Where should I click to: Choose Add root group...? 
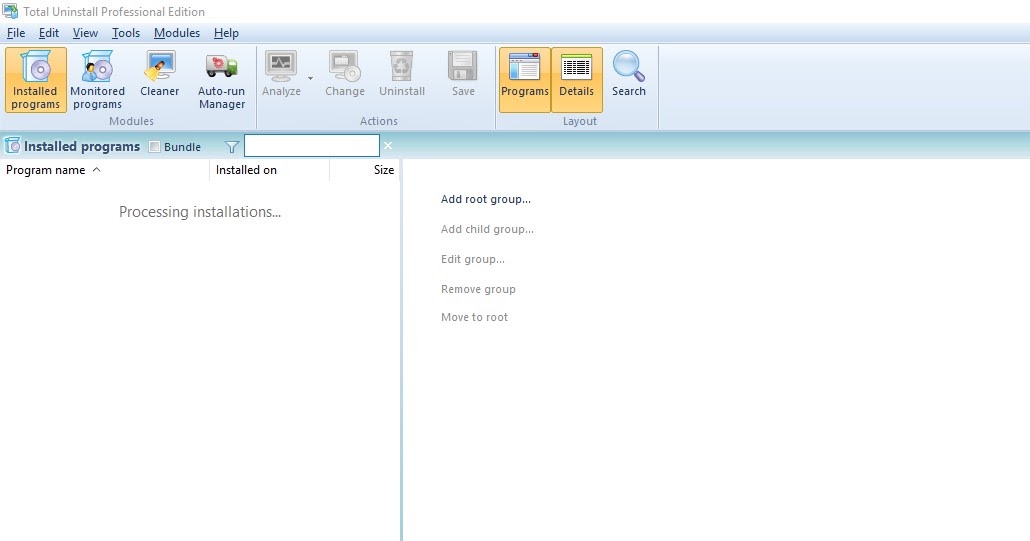(485, 199)
